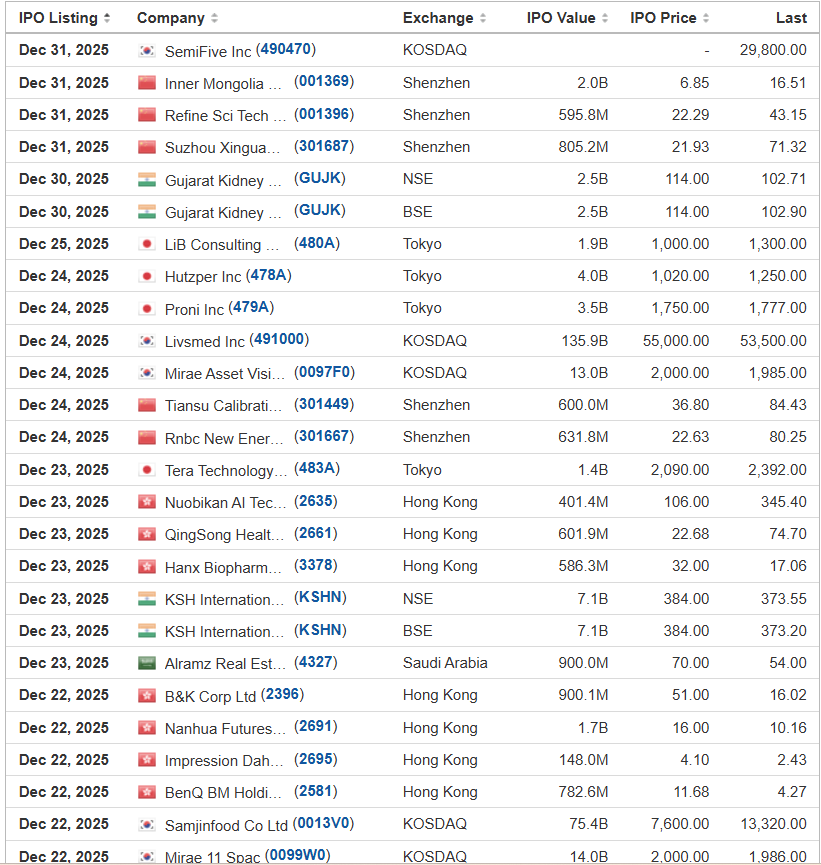Click Hong Kong flag beside QingSong Healt

tap(147, 534)
